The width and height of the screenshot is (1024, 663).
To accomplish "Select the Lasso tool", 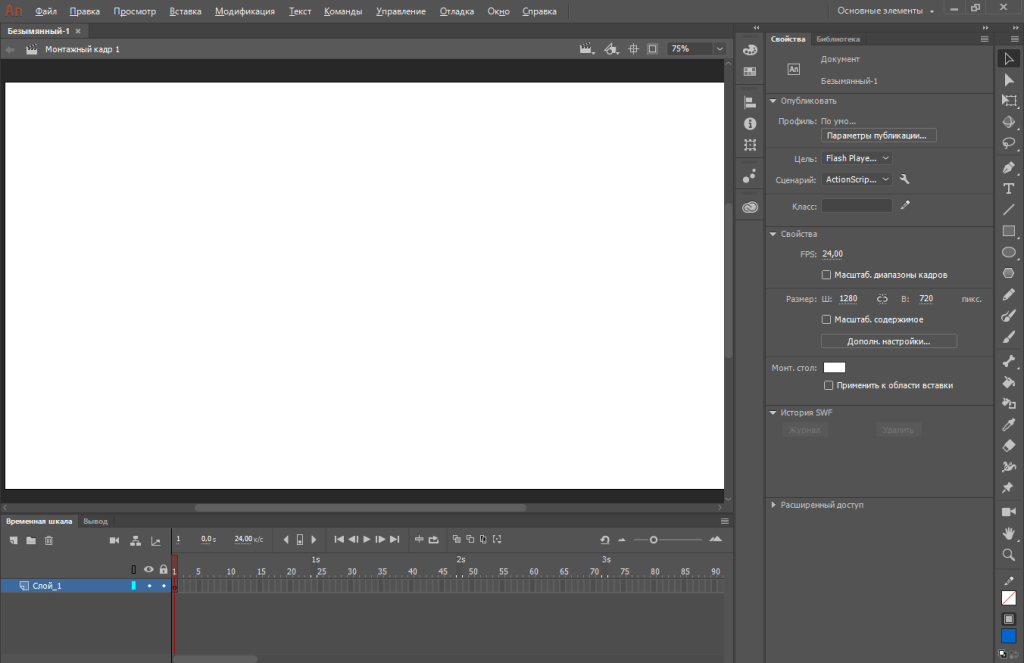I will (x=1008, y=143).
